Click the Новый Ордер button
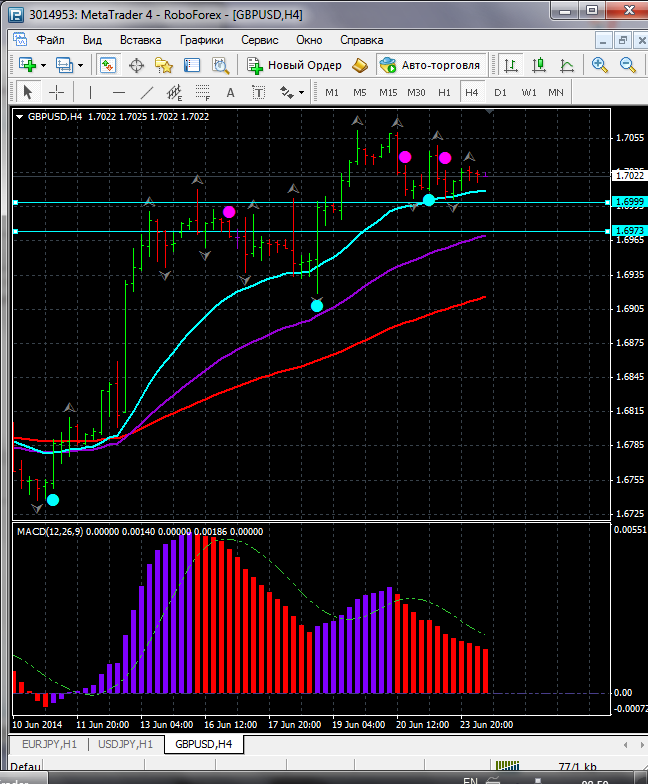This screenshot has width=660, height=784. click(x=295, y=65)
